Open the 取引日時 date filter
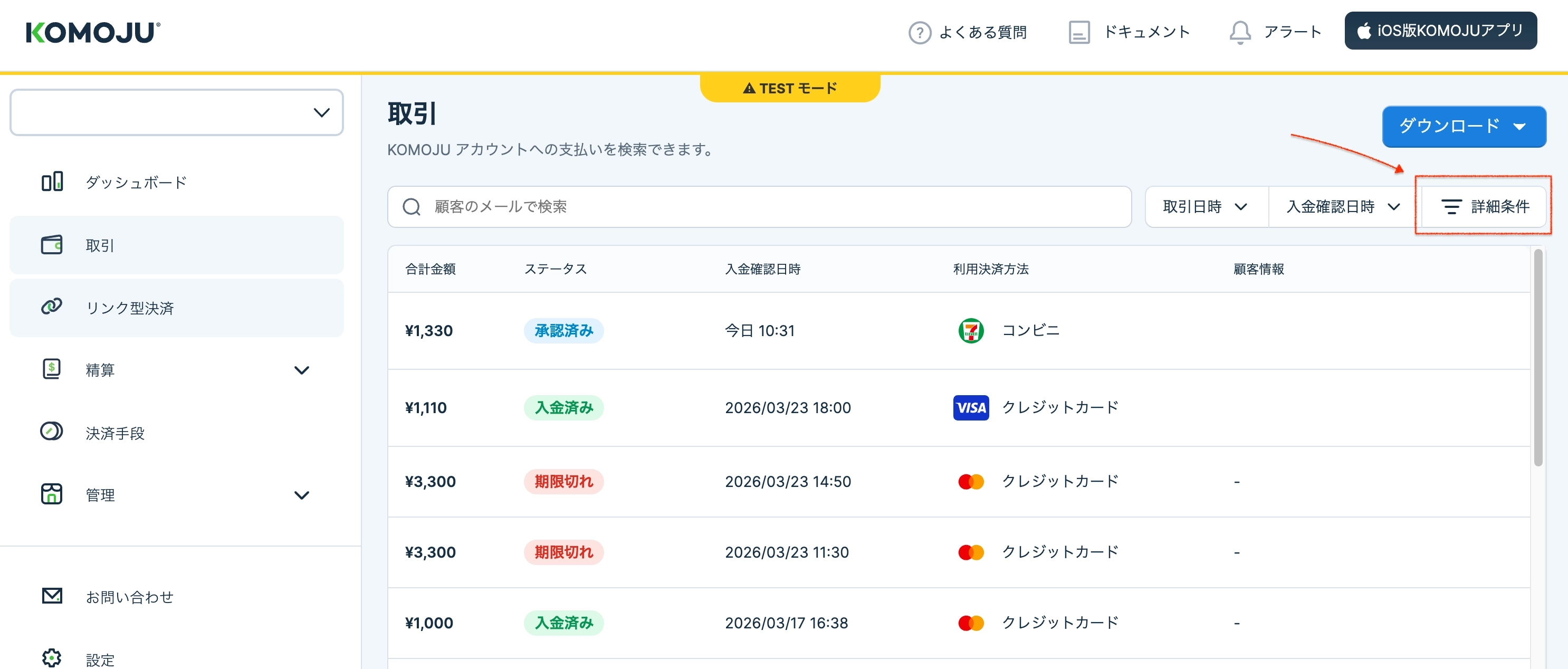Screen dimensions: 1568x669 tap(1205, 207)
